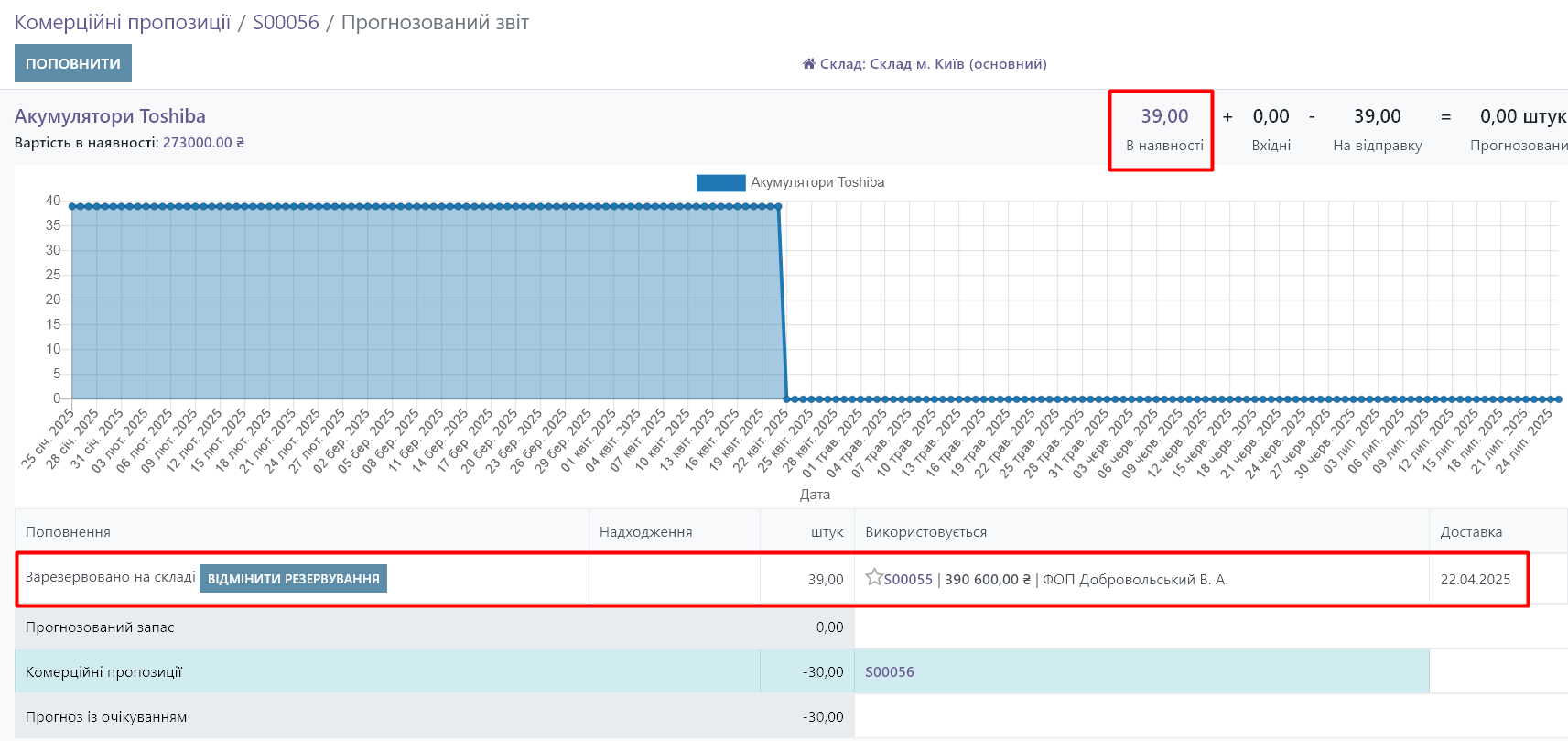Star the S00055 order row
The width and height of the screenshot is (1568, 741).
(874, 578)
